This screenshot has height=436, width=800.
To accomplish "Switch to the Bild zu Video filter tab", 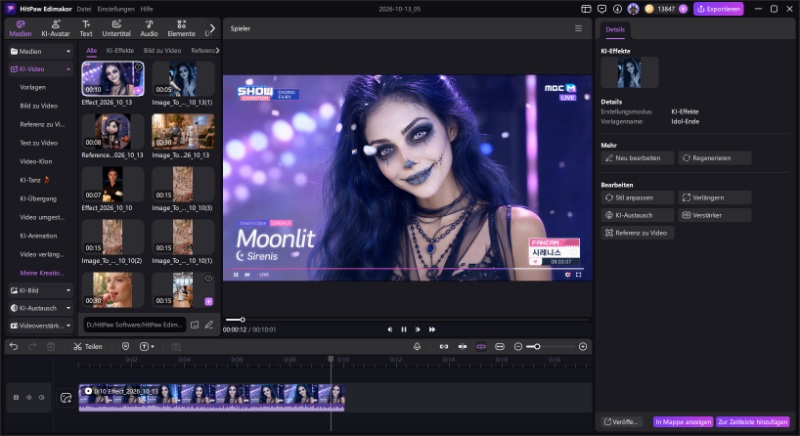I will click(x=162, y=50).
